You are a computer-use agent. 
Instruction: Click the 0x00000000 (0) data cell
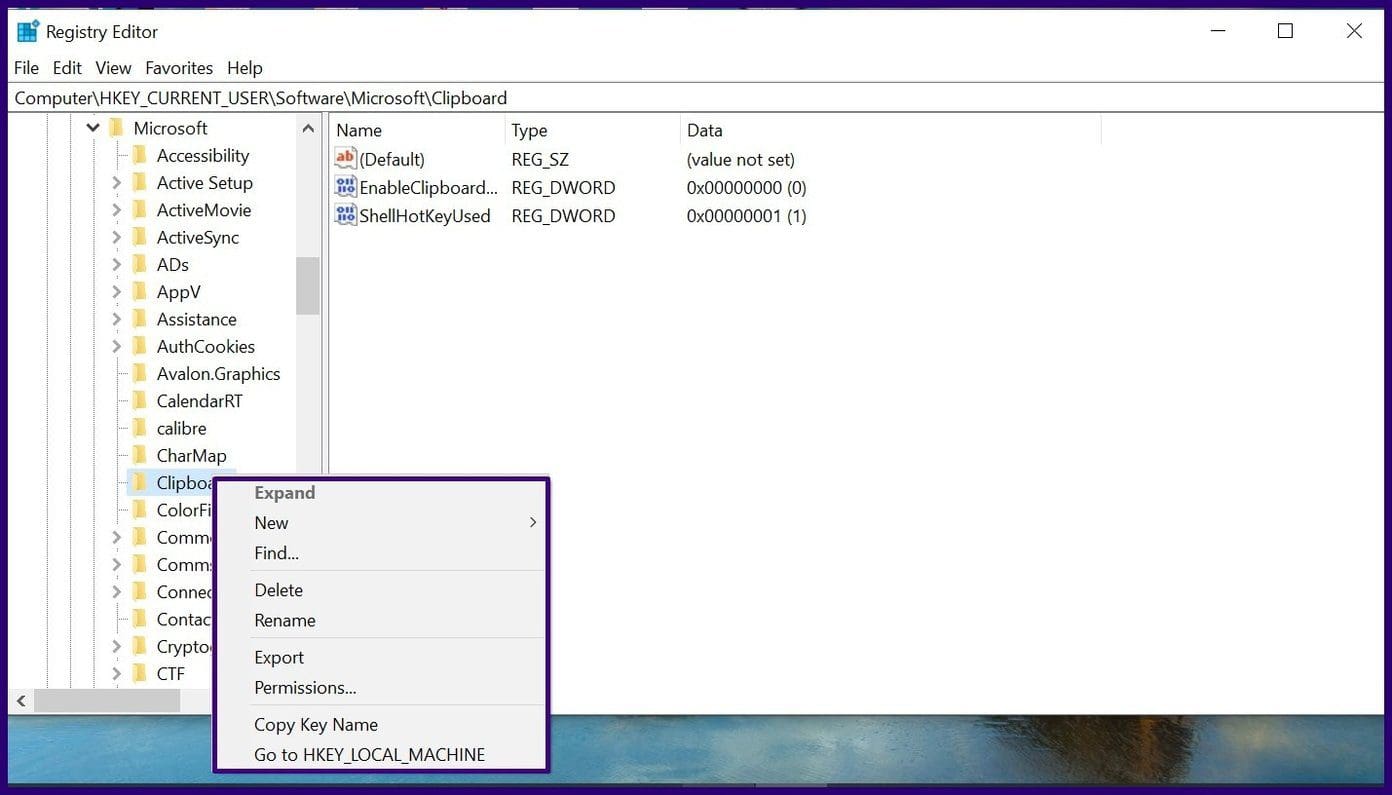(x=746, y=187)
